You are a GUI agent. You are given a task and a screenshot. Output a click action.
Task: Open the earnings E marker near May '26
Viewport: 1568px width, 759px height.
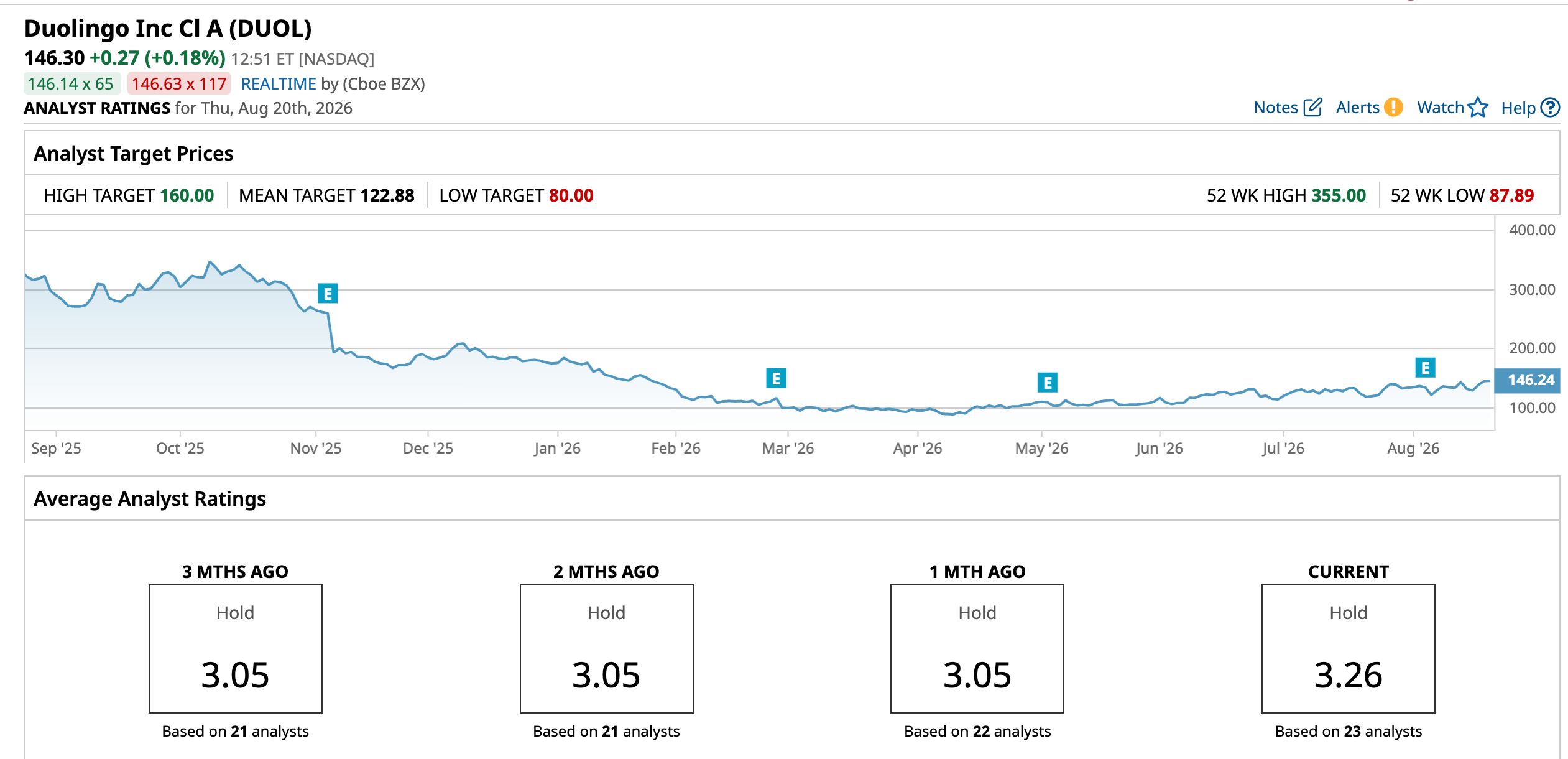(1048, 383)
